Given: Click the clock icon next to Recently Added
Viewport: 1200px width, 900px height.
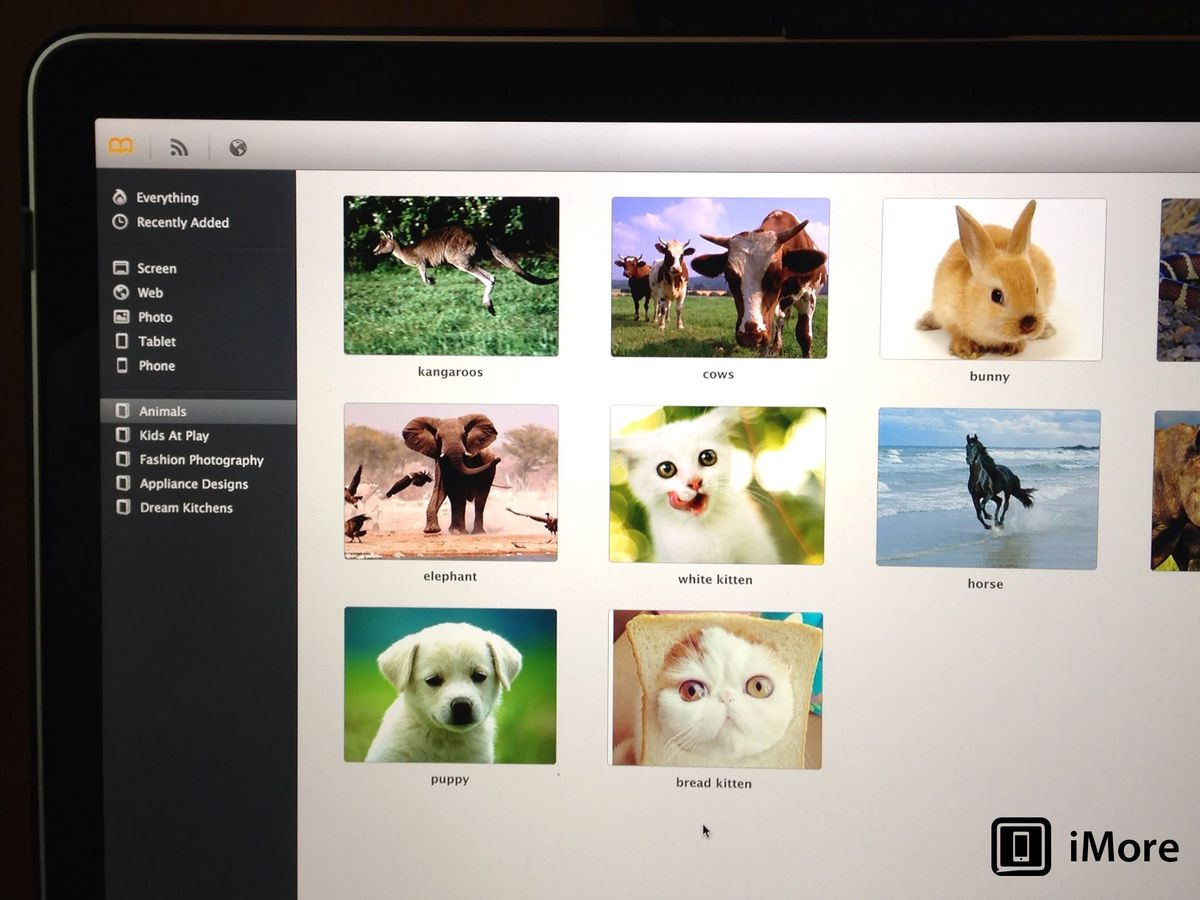Looking at the screenshot, I should 120,222.
